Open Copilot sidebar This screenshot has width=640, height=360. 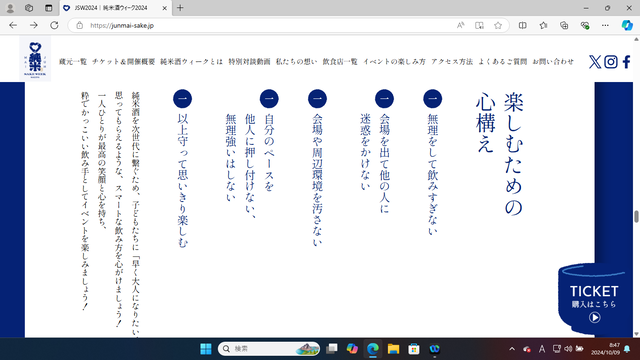[x=627, y=25]
